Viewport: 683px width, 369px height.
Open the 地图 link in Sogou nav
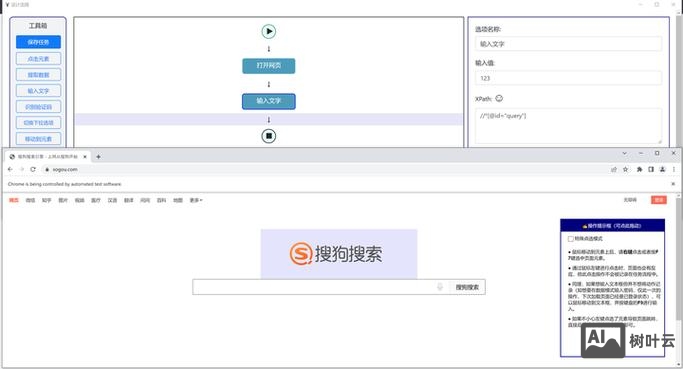[178, 200]
